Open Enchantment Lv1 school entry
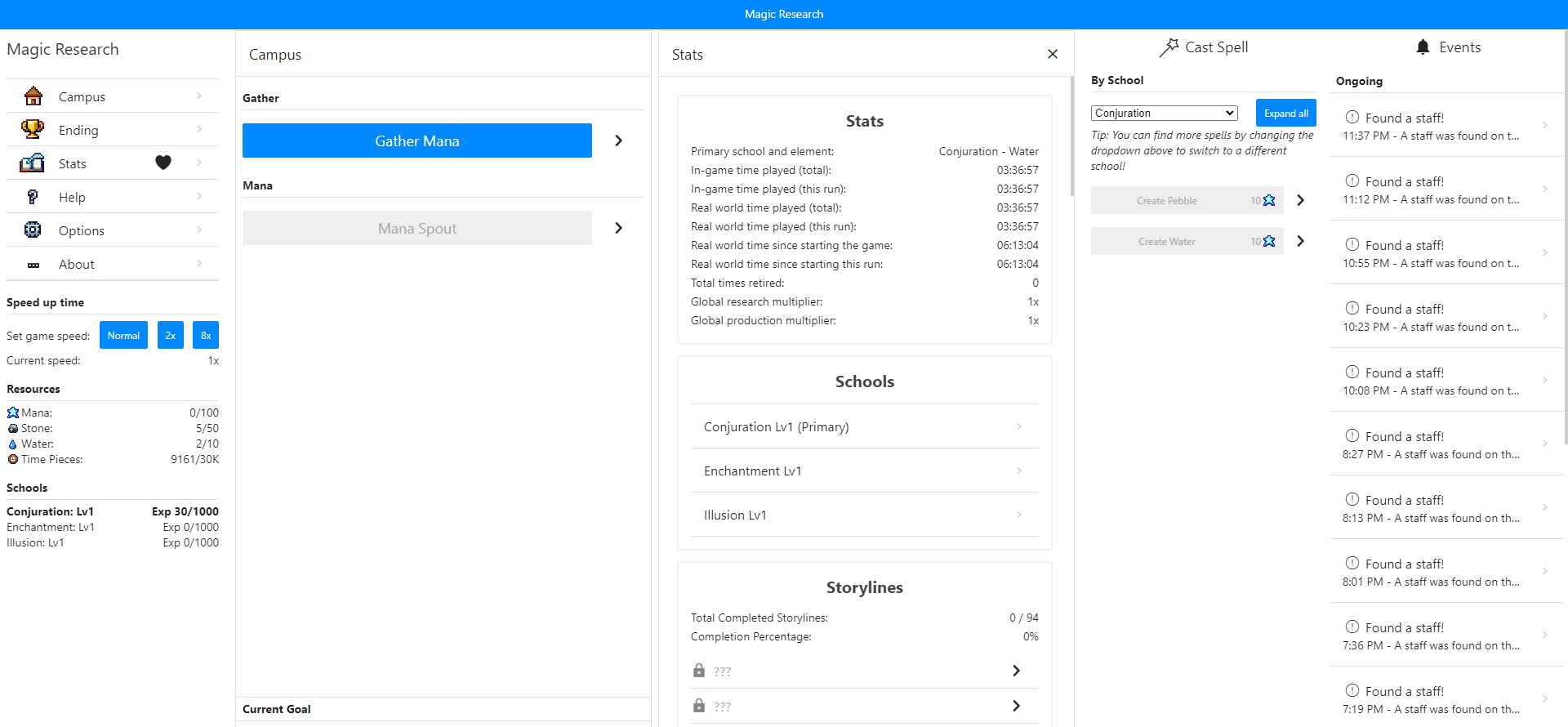 coord(864,471)
